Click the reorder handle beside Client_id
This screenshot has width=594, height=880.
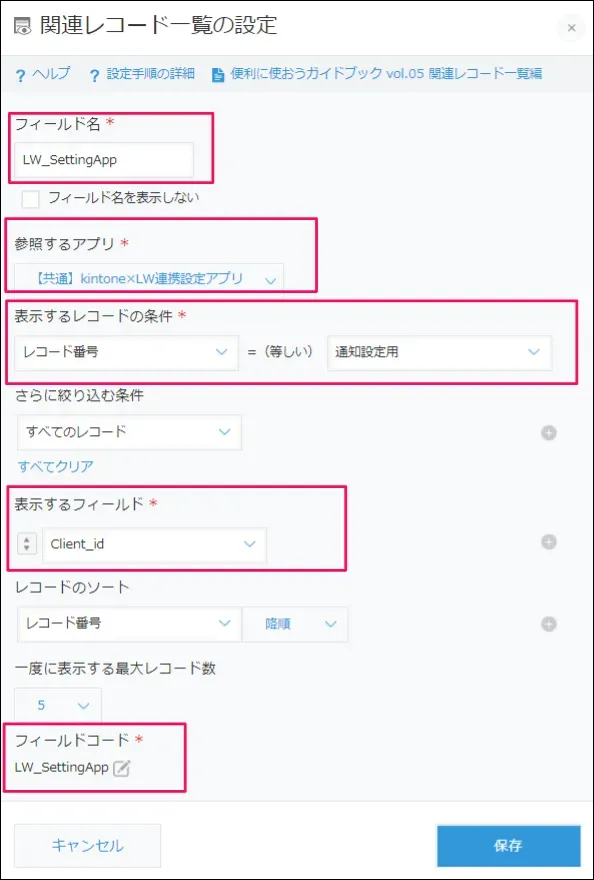coord(27,544)
